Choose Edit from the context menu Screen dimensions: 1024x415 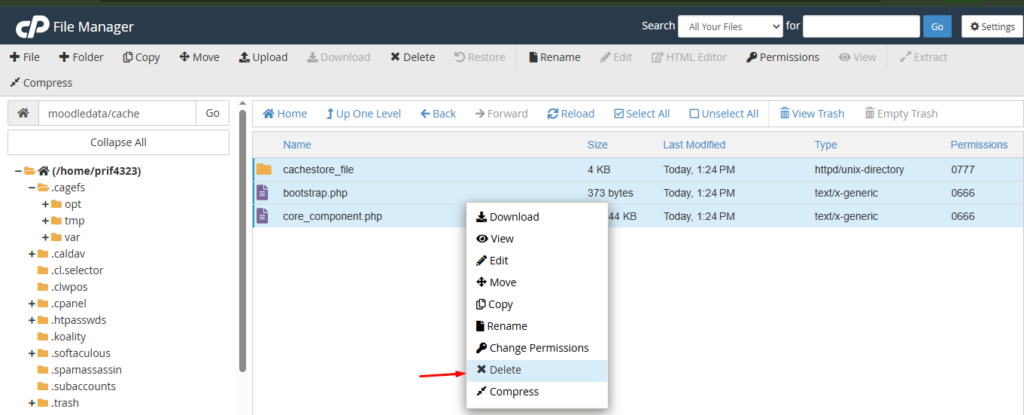(x=537, y=260)
